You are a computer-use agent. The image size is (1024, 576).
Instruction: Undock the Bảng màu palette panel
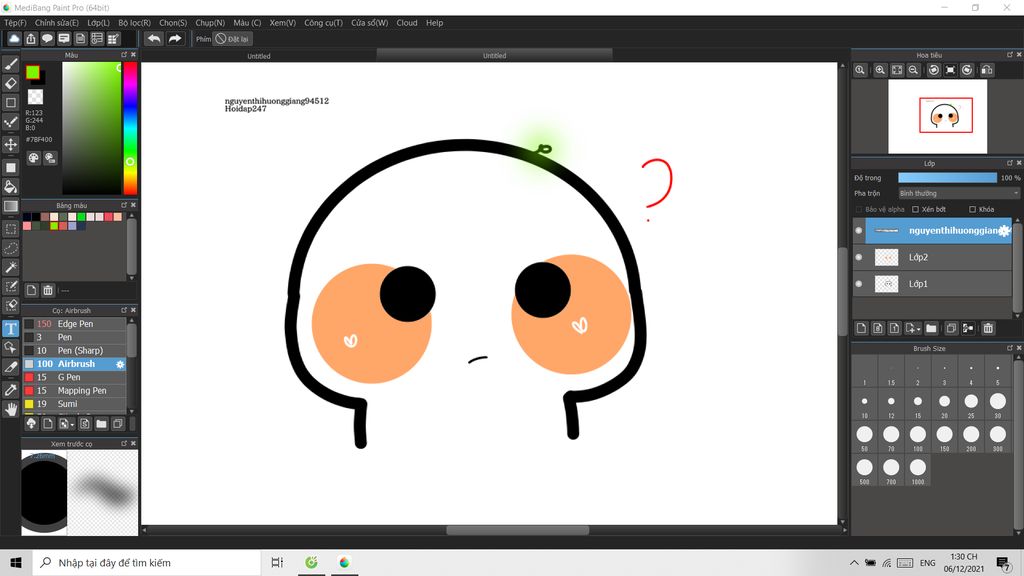123,205
